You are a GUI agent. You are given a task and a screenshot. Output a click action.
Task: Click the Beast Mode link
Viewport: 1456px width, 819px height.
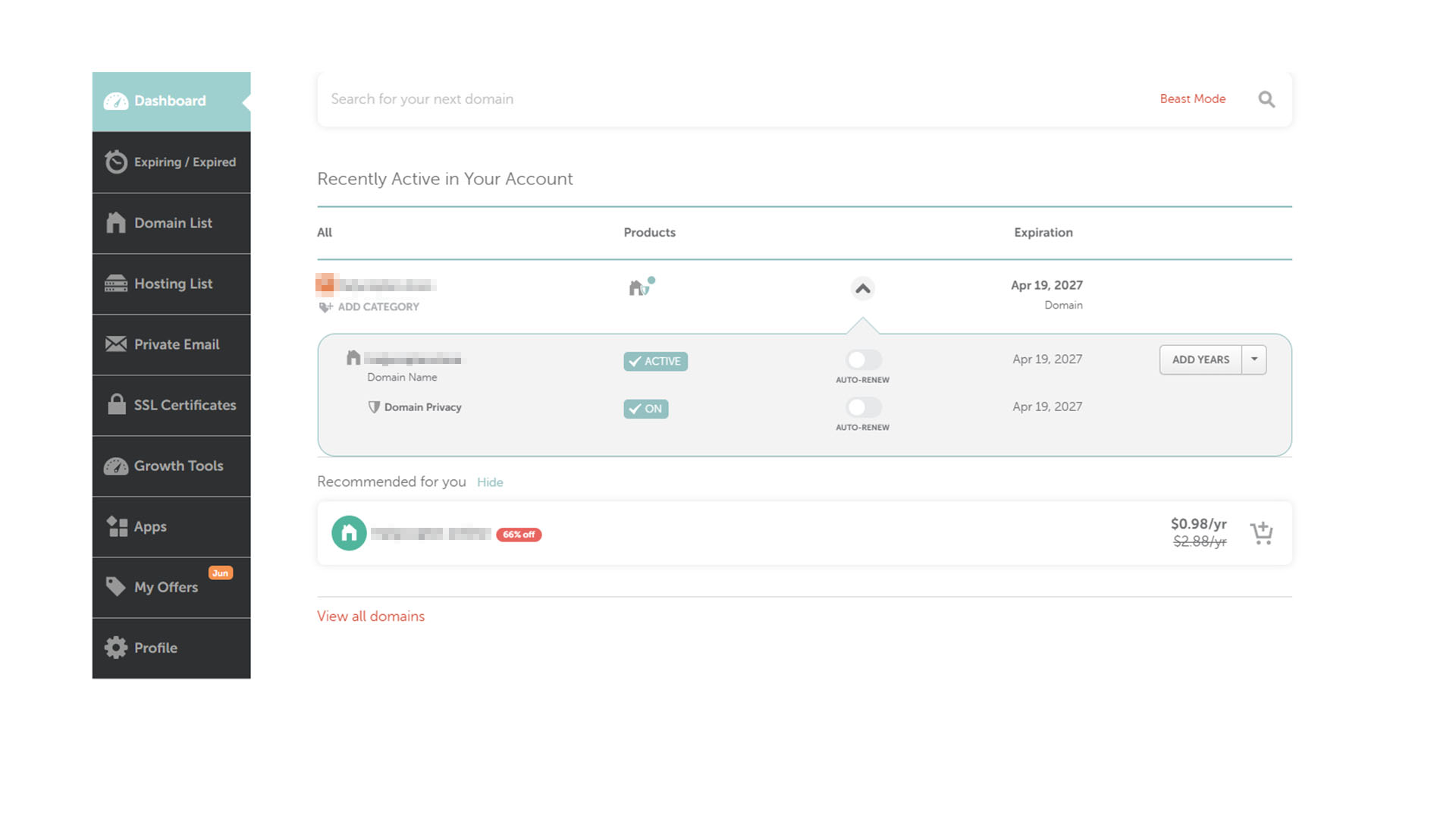coord(1193,99)
